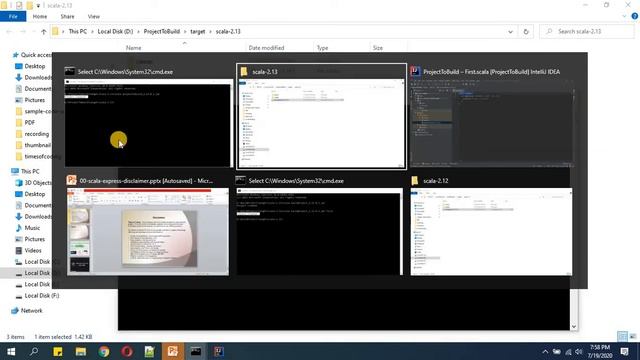Open Google Chrome from the taskbar
This screenshot has height=360, width=640.
click(104, 351)
